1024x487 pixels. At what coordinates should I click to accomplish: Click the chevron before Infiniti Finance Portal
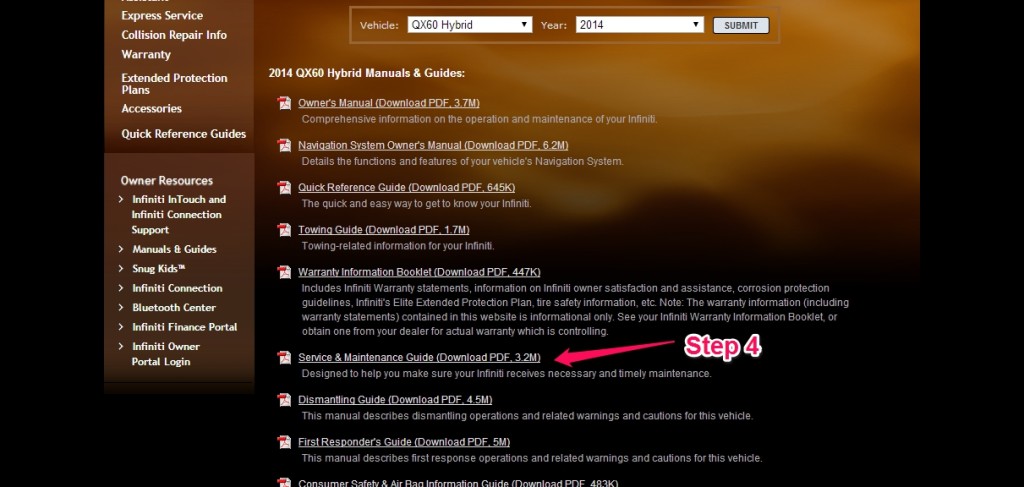[121, 326]
